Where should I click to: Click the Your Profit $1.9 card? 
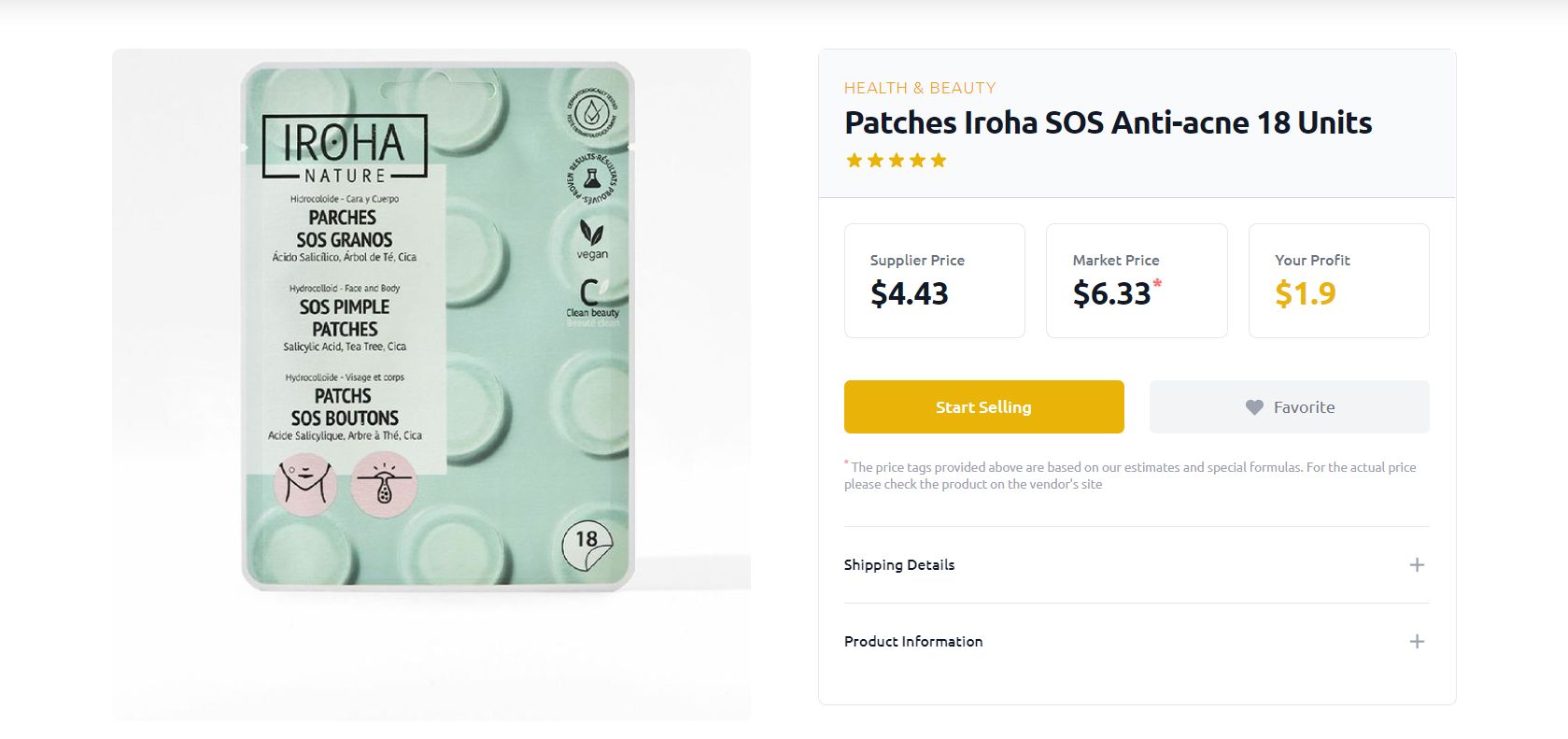[1338, 280]
